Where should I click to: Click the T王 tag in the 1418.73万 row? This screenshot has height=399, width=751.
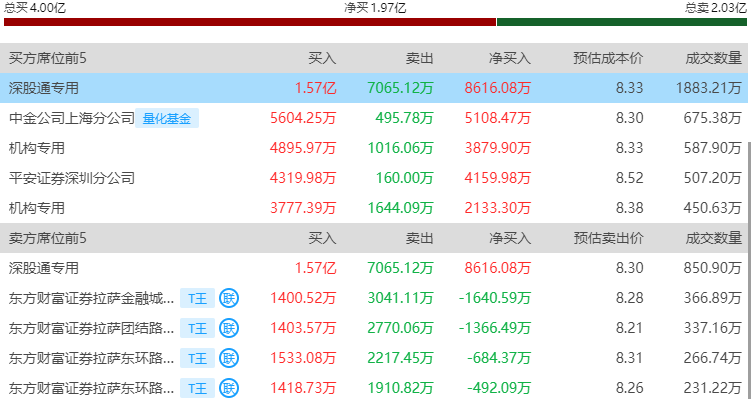(197, 388)
